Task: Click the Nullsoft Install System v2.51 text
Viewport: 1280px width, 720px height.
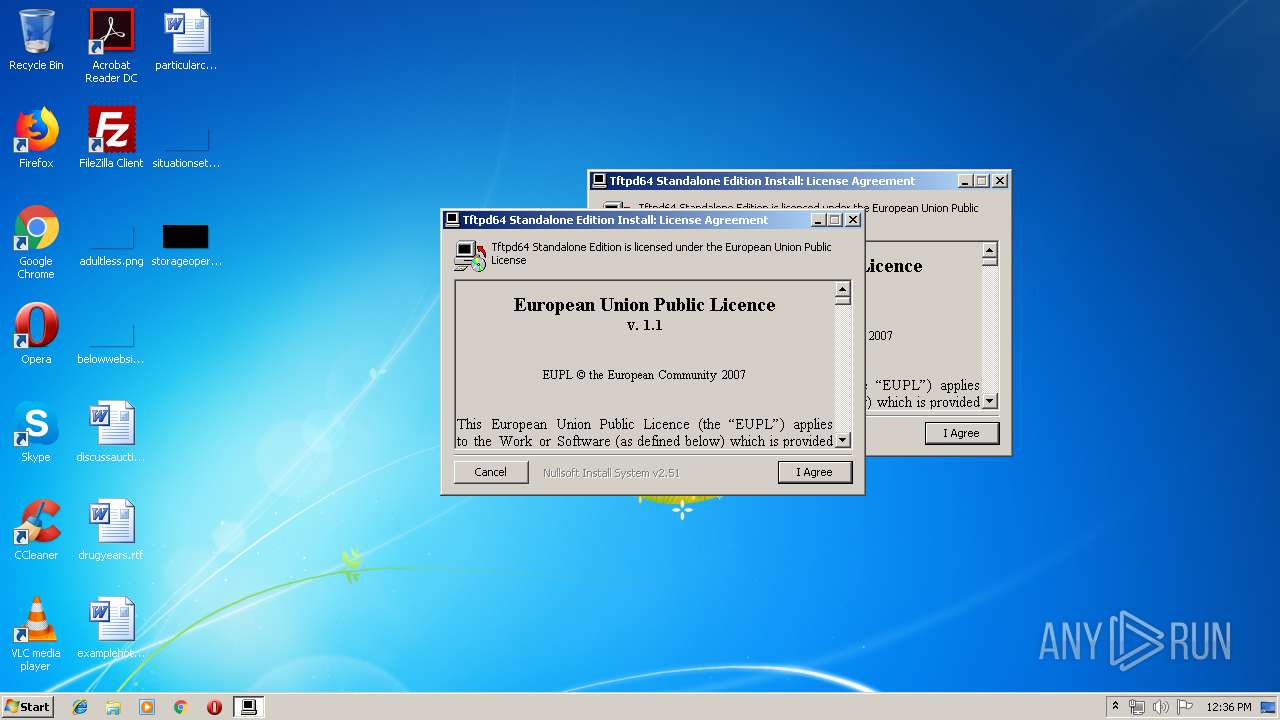Action: coord(611,473)
